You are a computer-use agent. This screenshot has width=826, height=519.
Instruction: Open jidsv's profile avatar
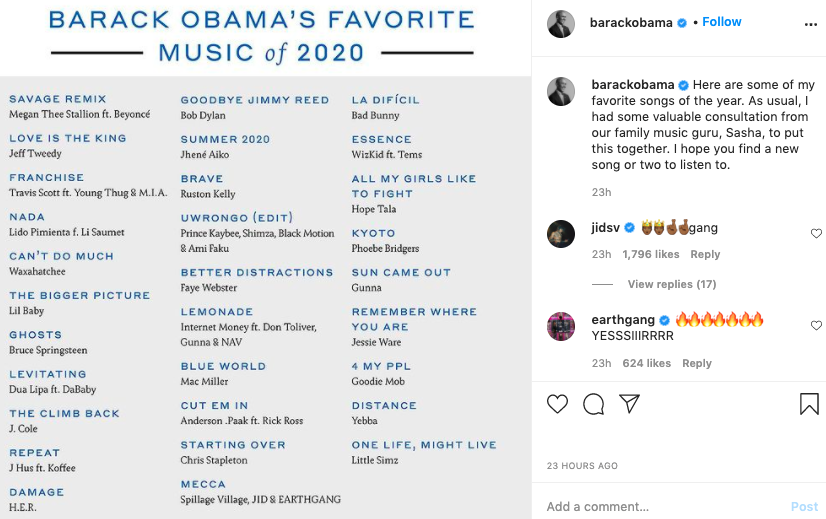(560, 233)
